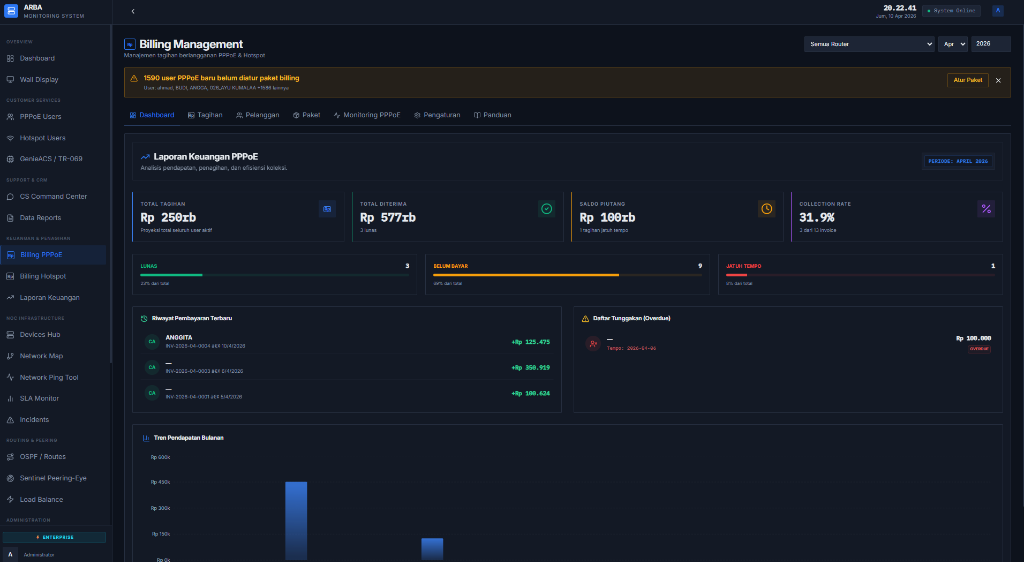Switch to the Pelanggan tab

[257, 115]
